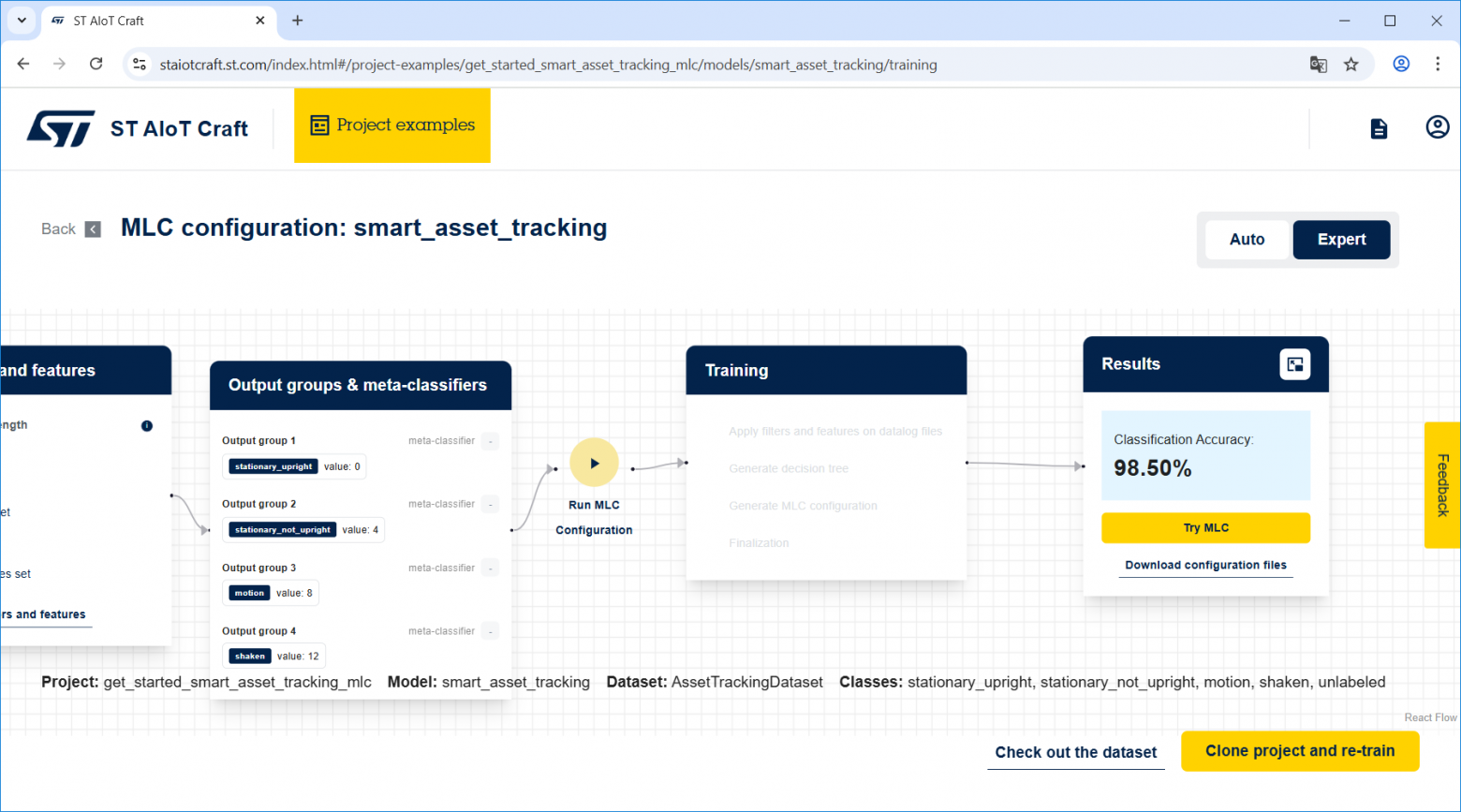Click the 'value: 8' field of motion
1461x812 pixels.
point(294,593)
